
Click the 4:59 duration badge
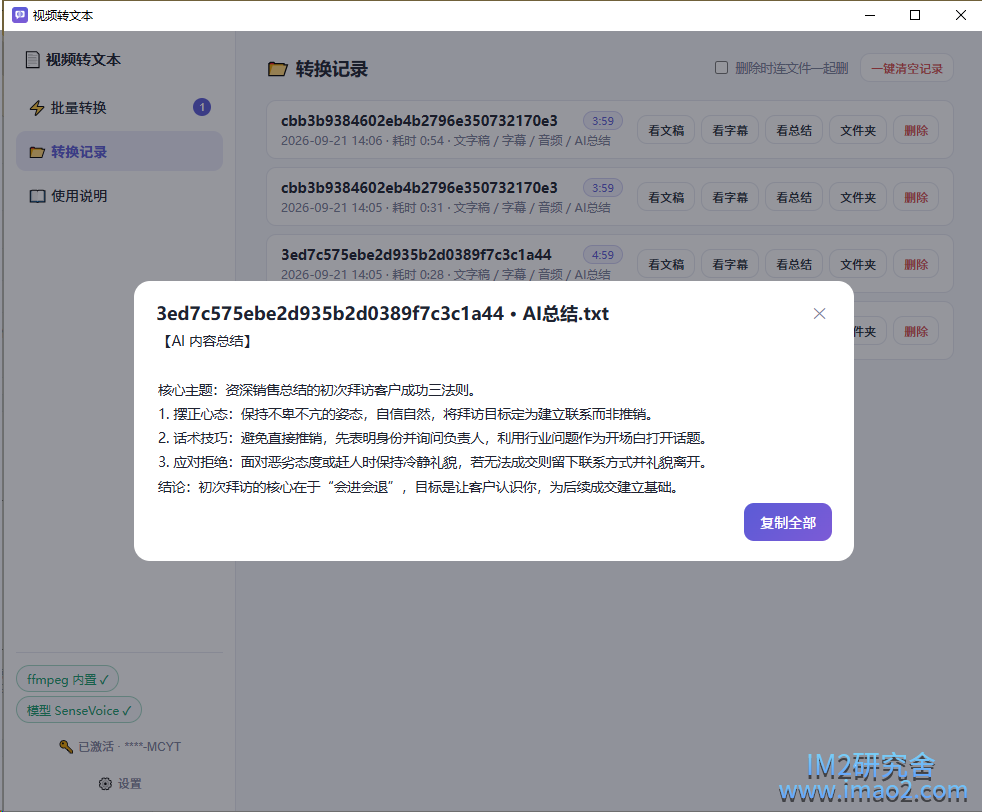click(x=602, y=255)
